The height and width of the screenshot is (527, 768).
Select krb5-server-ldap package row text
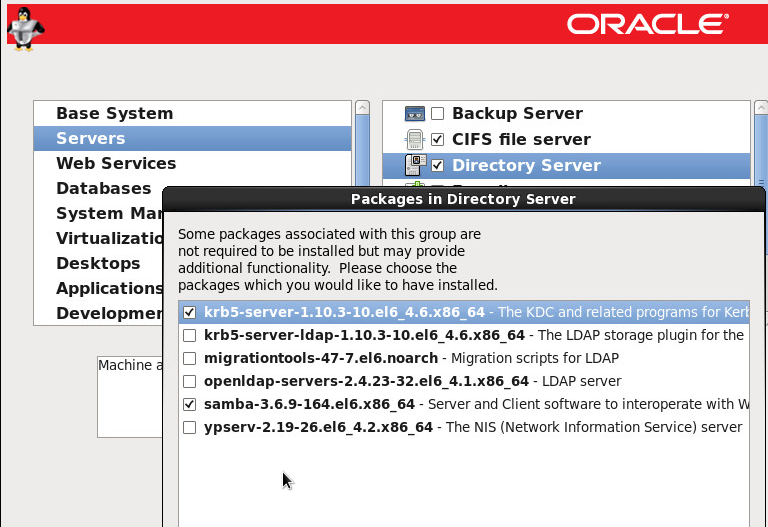coord(474,335)
